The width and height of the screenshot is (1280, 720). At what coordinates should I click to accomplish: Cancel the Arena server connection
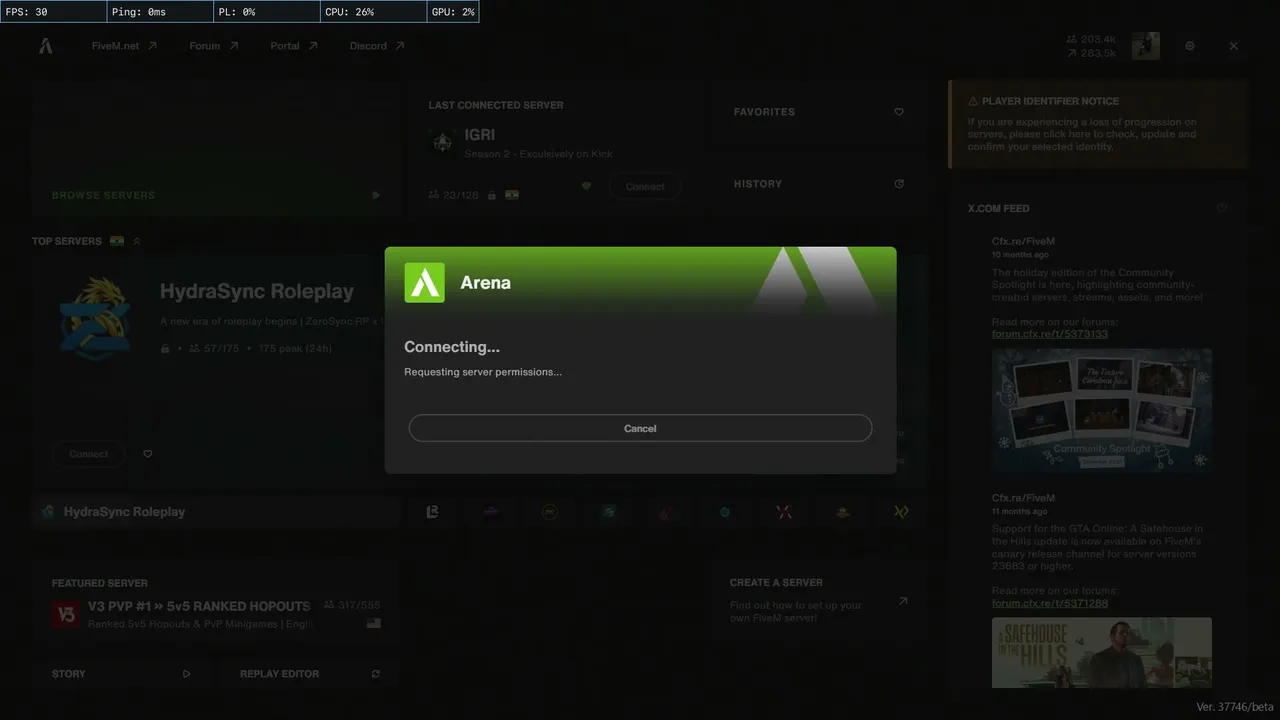[640, 428]
